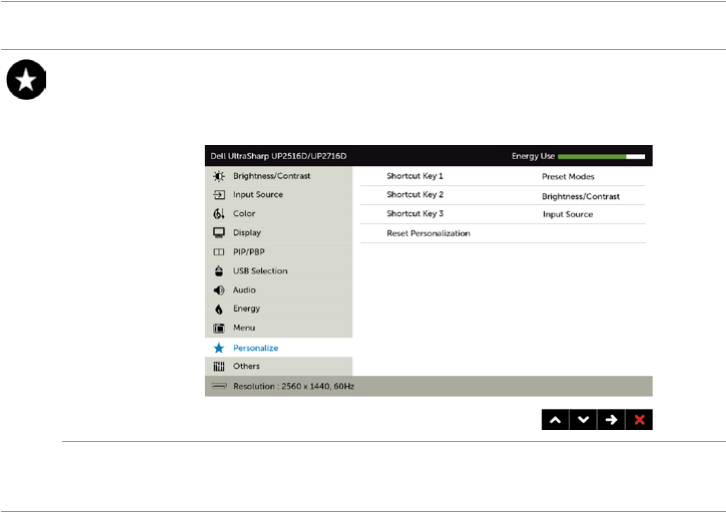
Task: Click the Menu settings icon
Action: pos(219,328)
